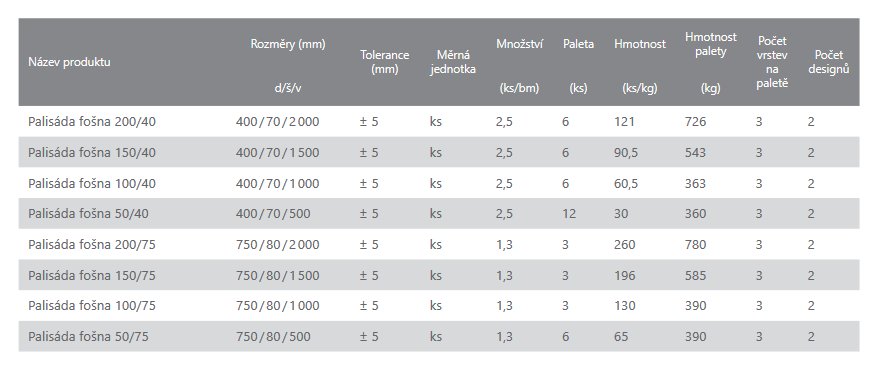The width and height of the screenshot is (877, 367).
Task: Click Palisáda fošna 200/40 row name
Action: tap(92, 121)
